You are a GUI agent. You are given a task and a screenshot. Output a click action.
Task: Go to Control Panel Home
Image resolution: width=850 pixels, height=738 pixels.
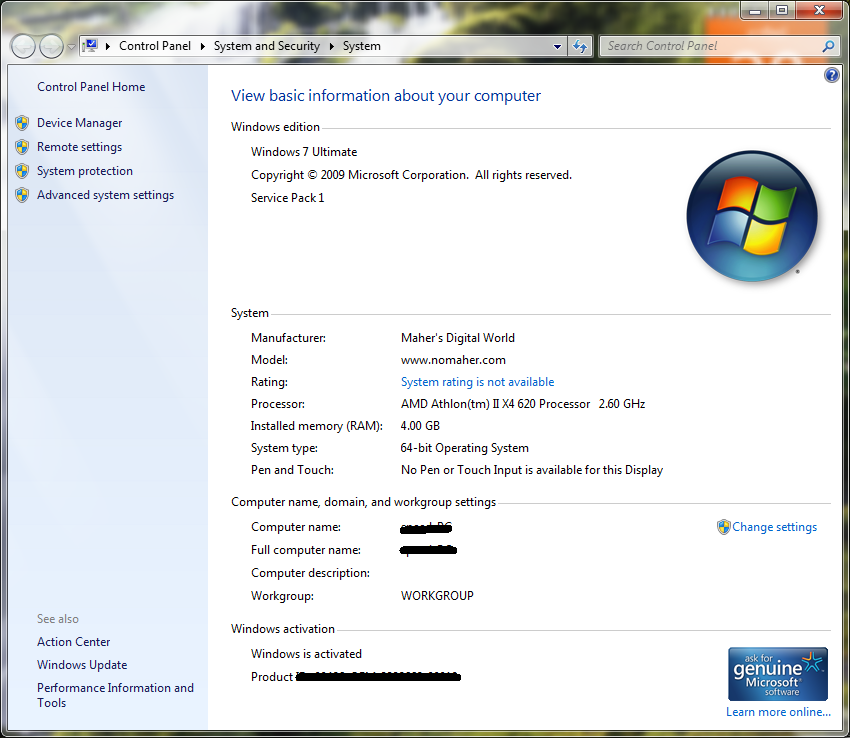tap(91, 87)
